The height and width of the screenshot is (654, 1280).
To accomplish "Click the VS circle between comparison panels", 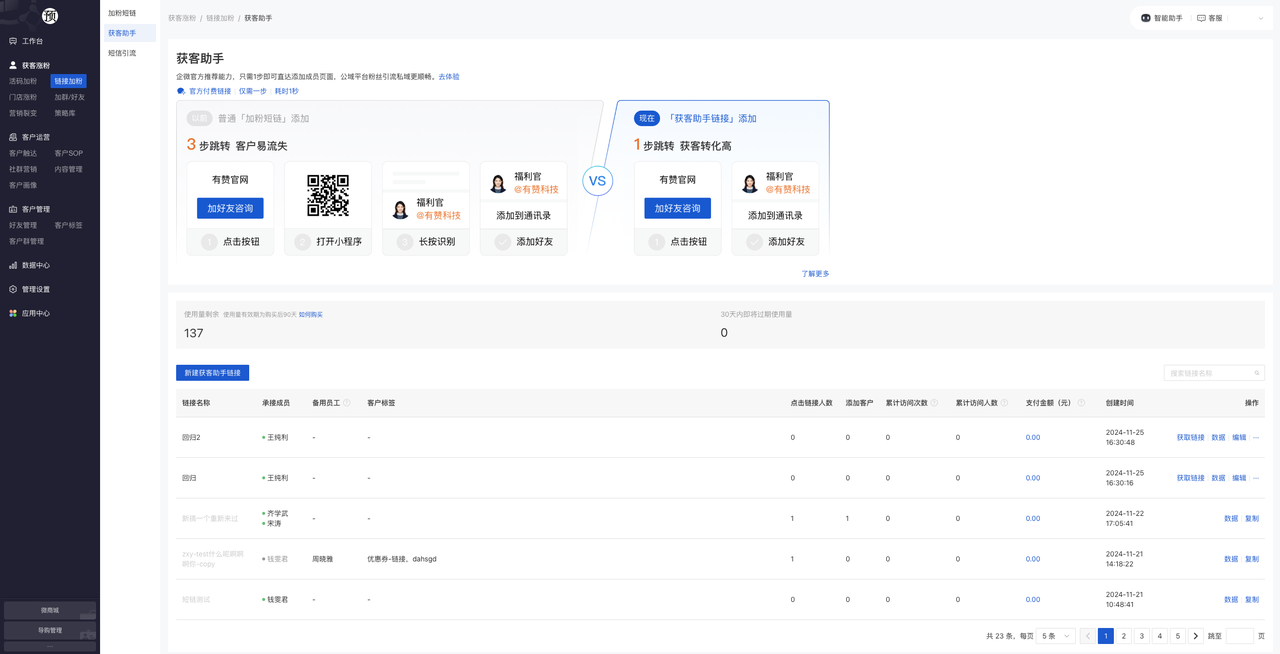I will 597,181.
